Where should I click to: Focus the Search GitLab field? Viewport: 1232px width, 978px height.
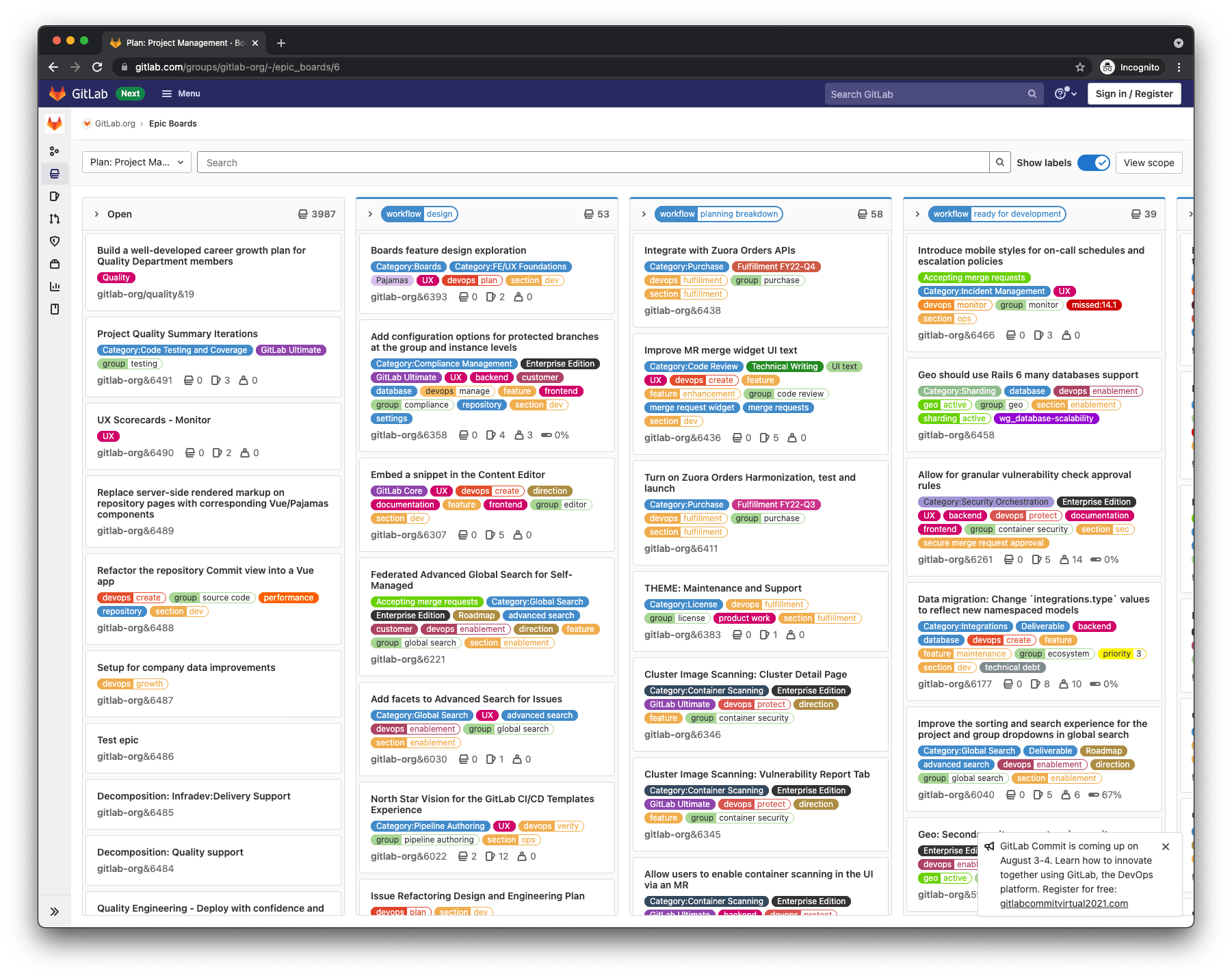coord(933,94)
